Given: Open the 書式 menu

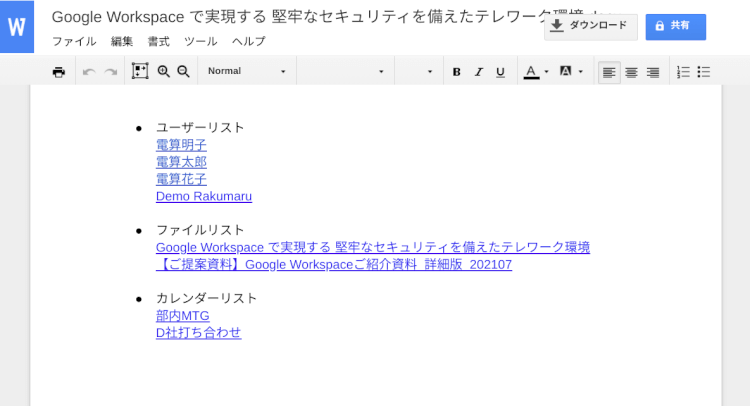Looking at the screenshot, I should [x=158, y=42].
